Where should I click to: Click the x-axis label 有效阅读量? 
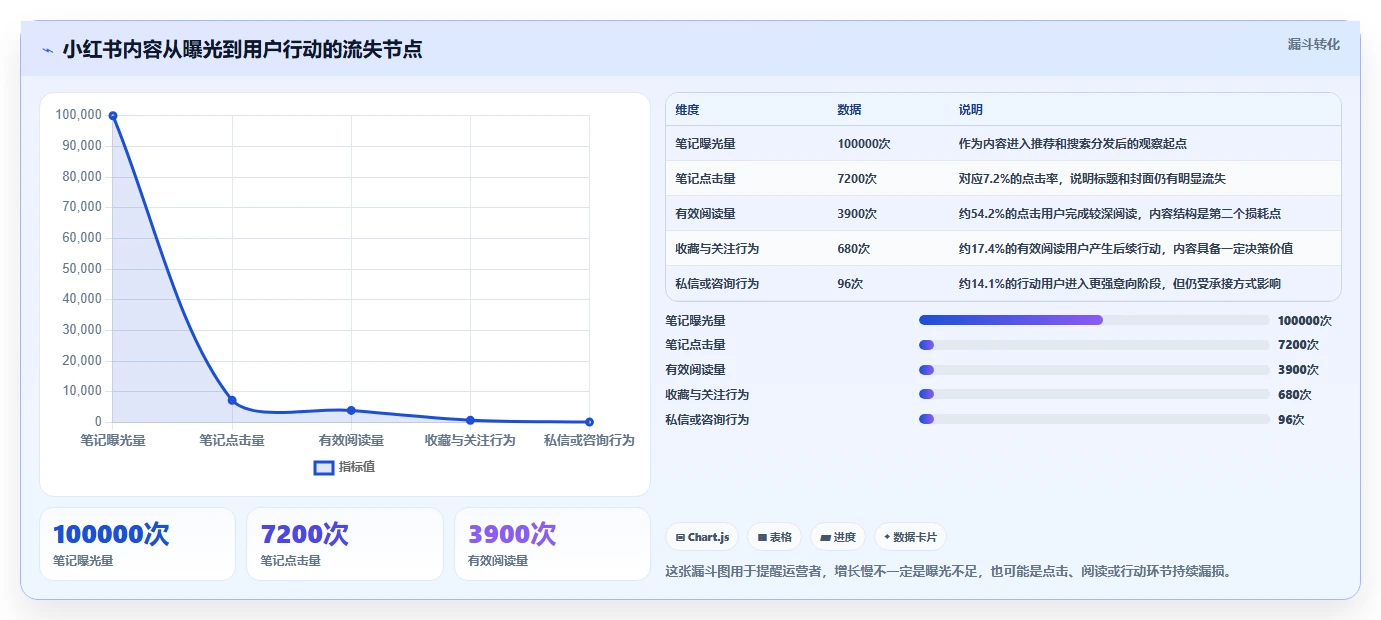point(351,441)
